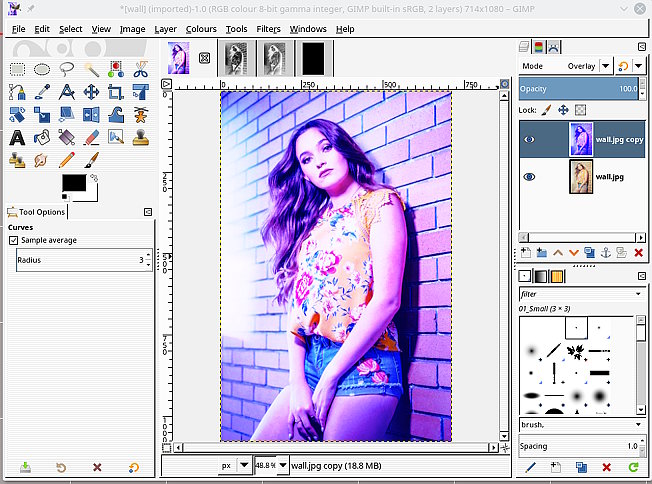Viewport: 652px width, 484px height.
Task: Duplicate the layer in Layers panel
Action: click(x=589, y=252)
